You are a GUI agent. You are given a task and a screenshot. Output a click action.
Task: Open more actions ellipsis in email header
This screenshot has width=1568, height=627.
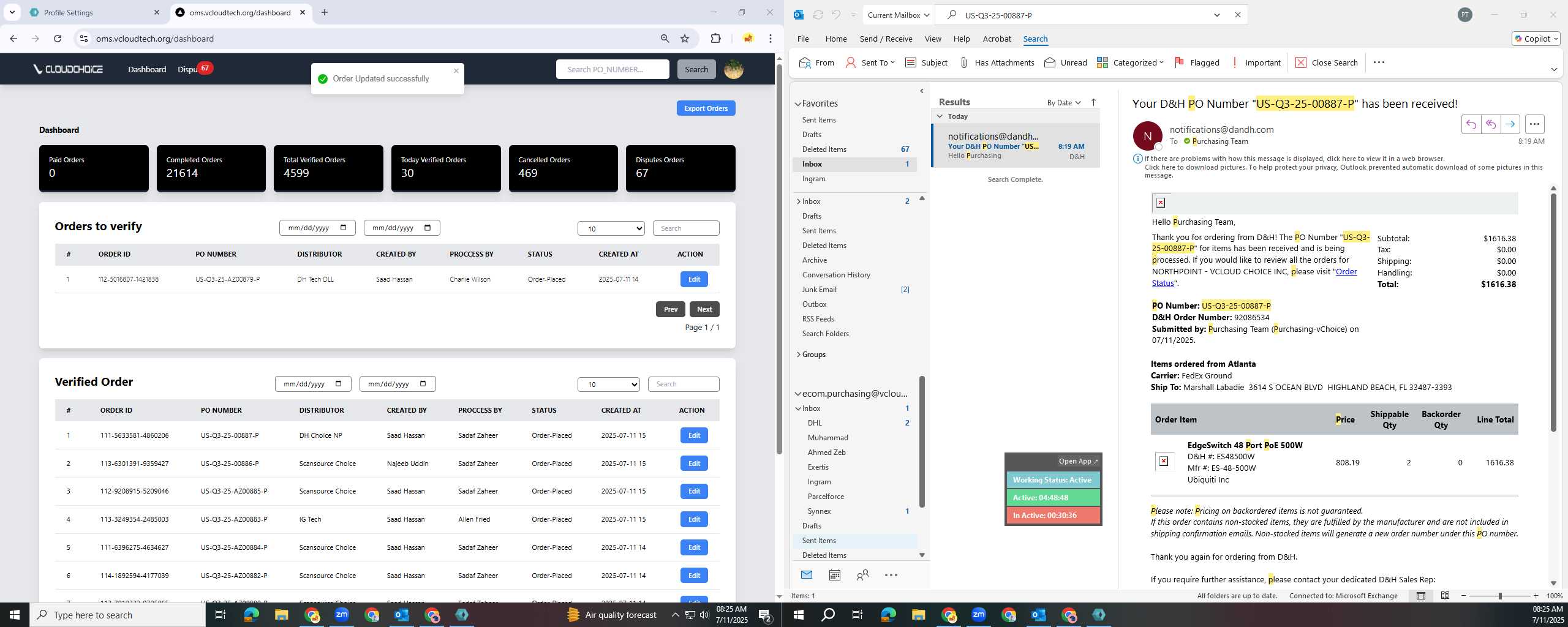click(1534, 124)
